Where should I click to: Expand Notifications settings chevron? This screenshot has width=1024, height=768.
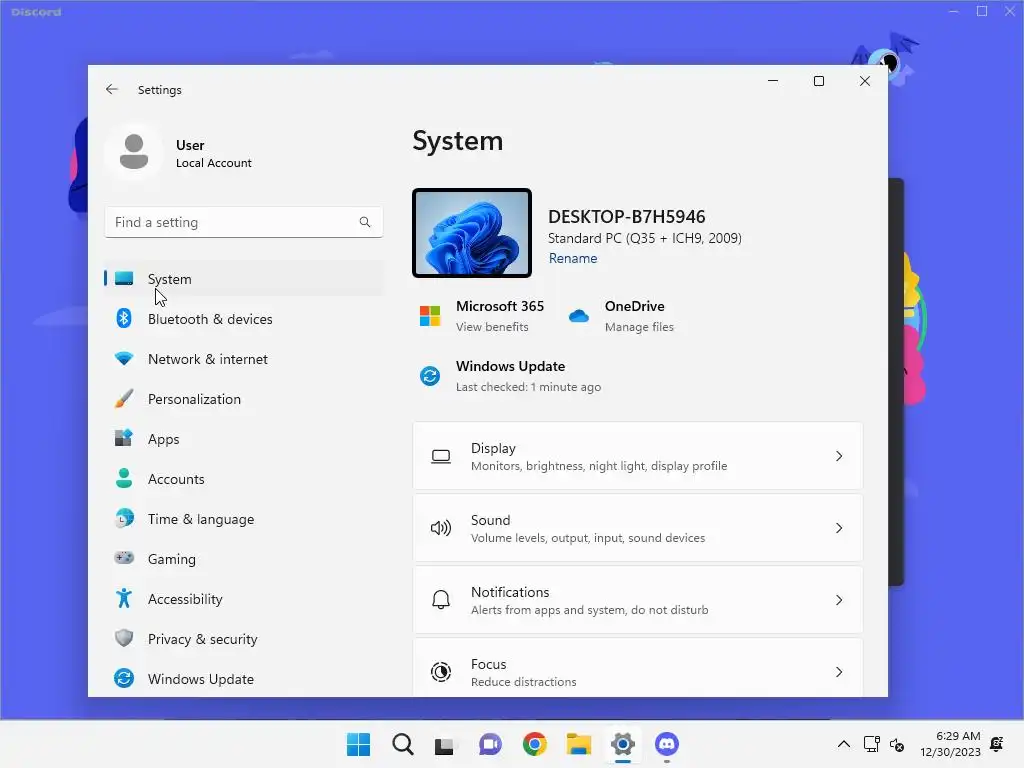[839, 600]
